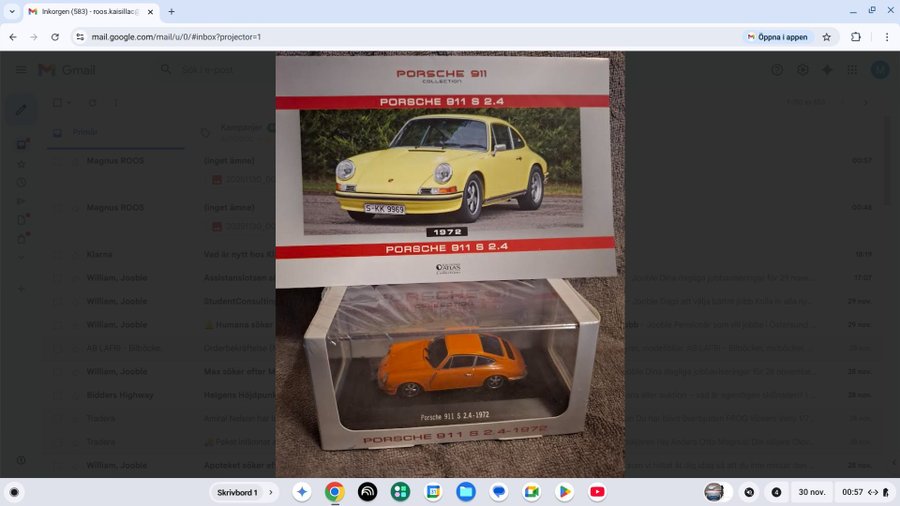Open Google Meet from the shelf

click(x=531, y=492)
